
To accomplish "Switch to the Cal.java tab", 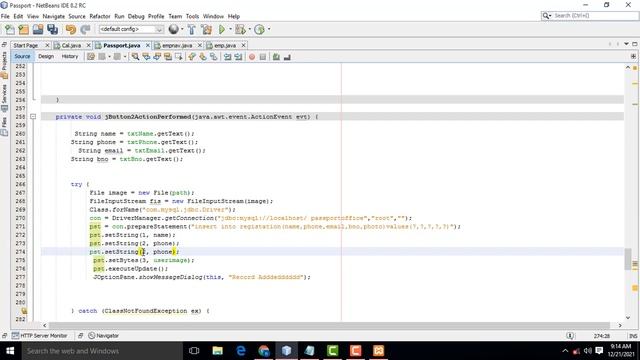I will point(71,45).
